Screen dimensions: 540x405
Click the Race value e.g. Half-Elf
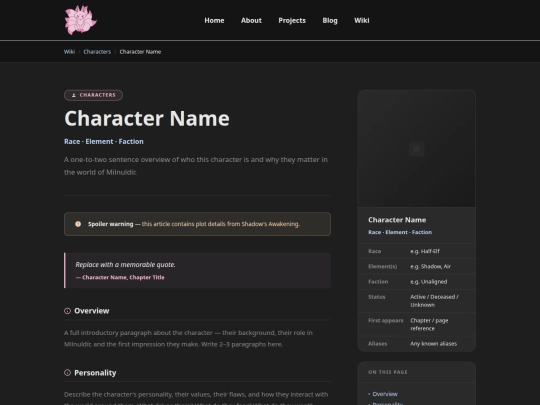coord(425,251)
